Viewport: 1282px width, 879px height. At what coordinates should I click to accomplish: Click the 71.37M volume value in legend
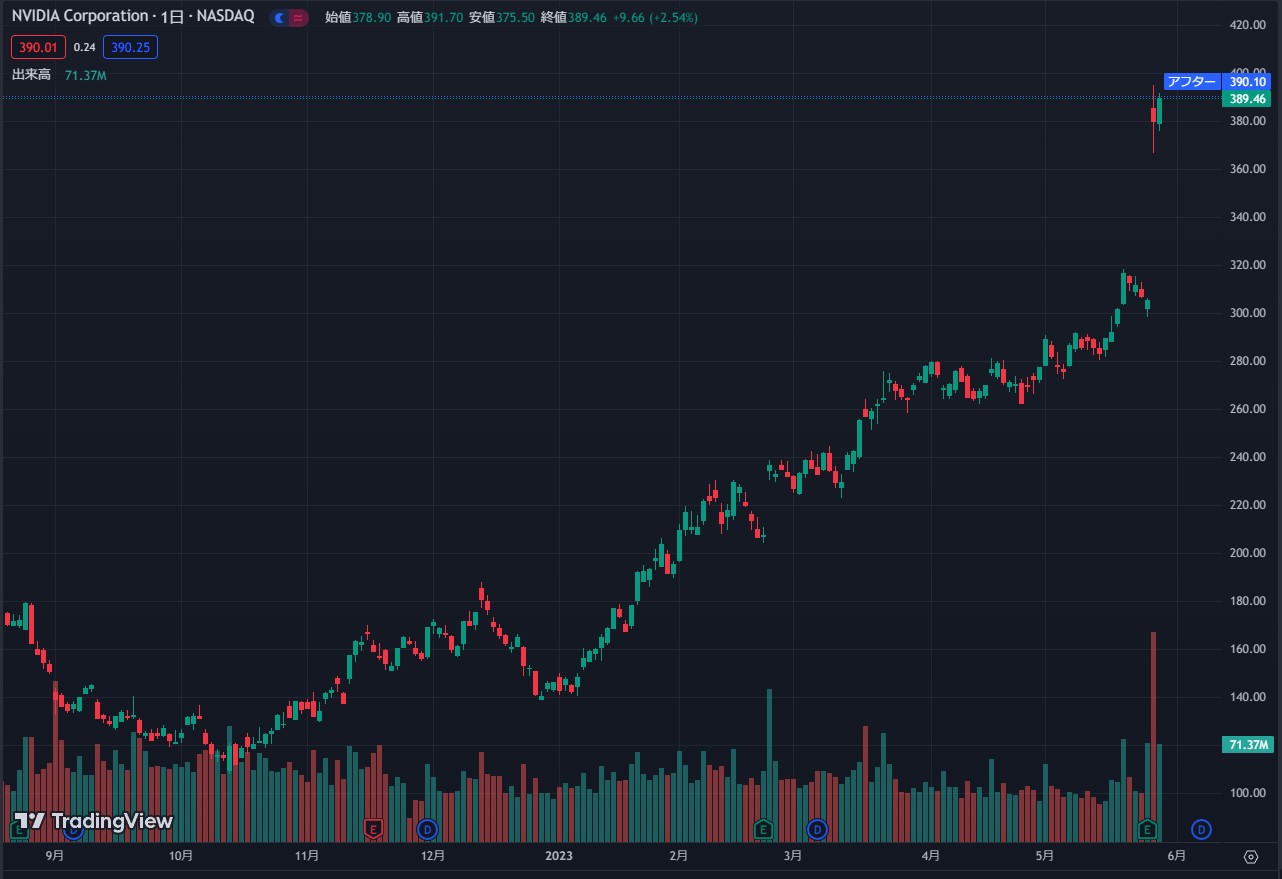click(x=85, y=75)
